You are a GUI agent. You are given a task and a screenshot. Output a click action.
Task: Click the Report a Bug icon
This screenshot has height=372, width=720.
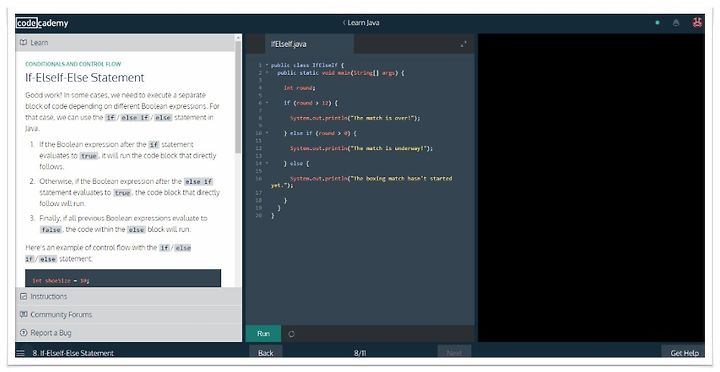coord(23,333)
